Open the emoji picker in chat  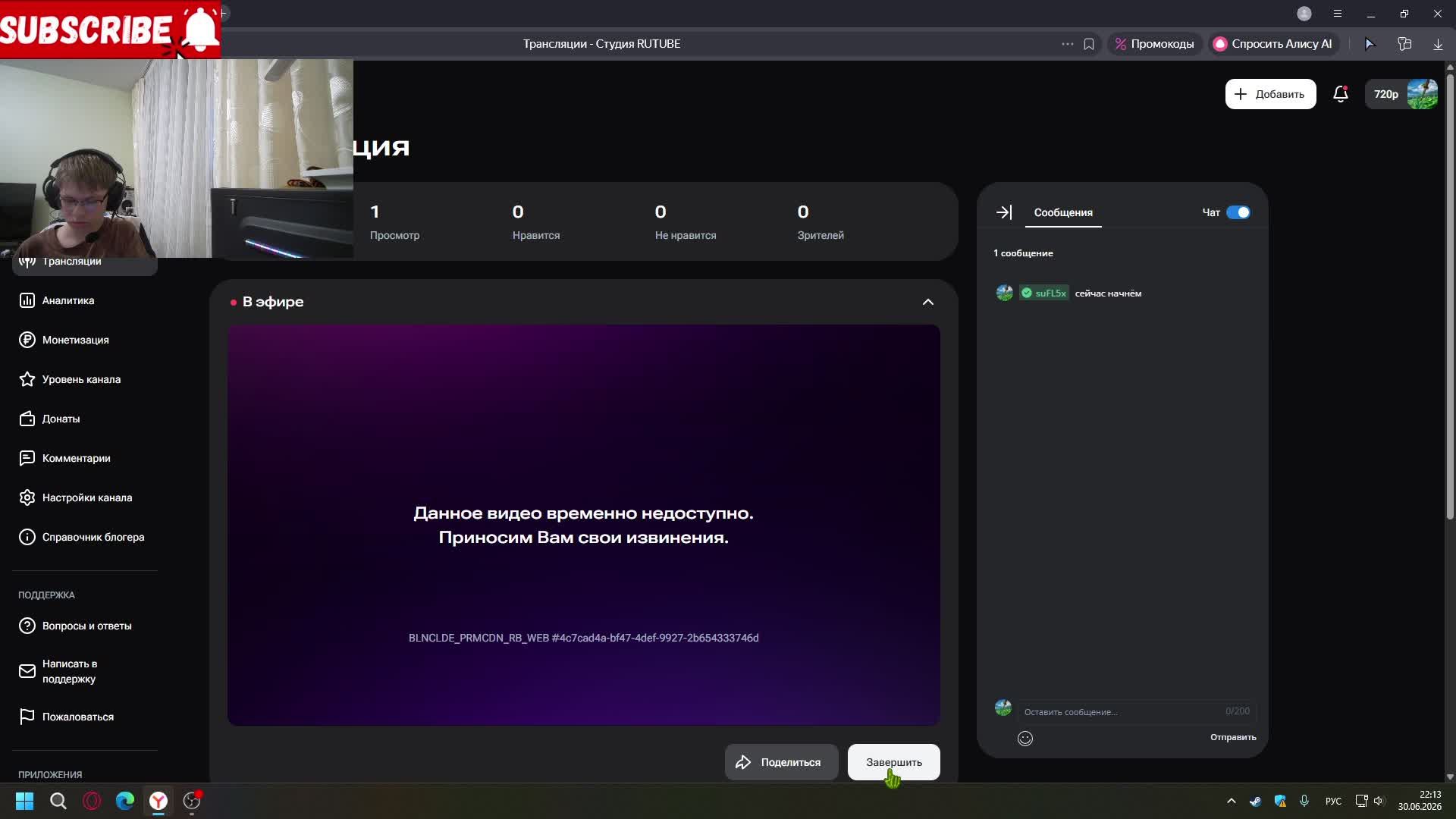1025,738
